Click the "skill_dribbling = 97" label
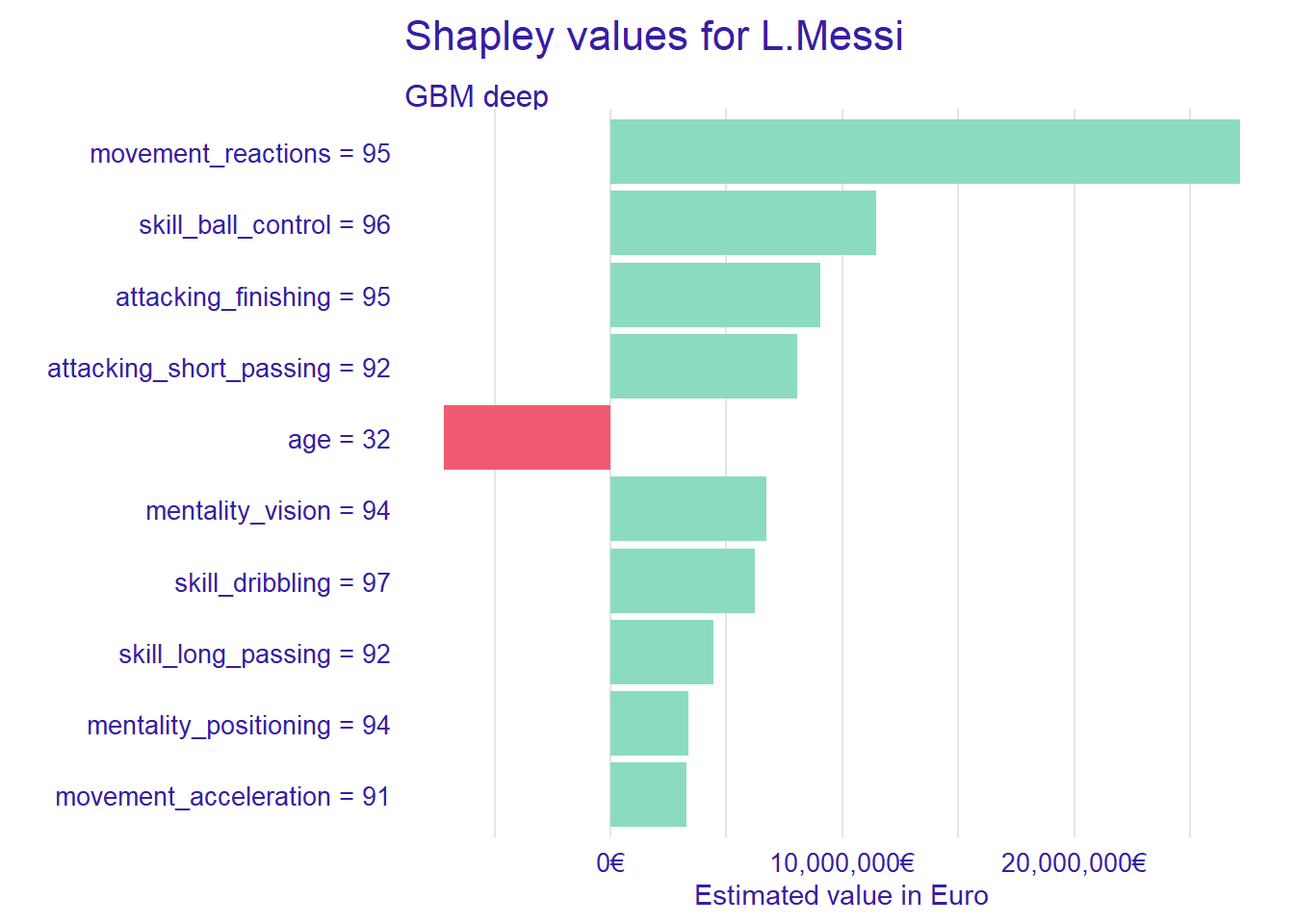This screenshot has width=1294, height=924. point(282,583)
